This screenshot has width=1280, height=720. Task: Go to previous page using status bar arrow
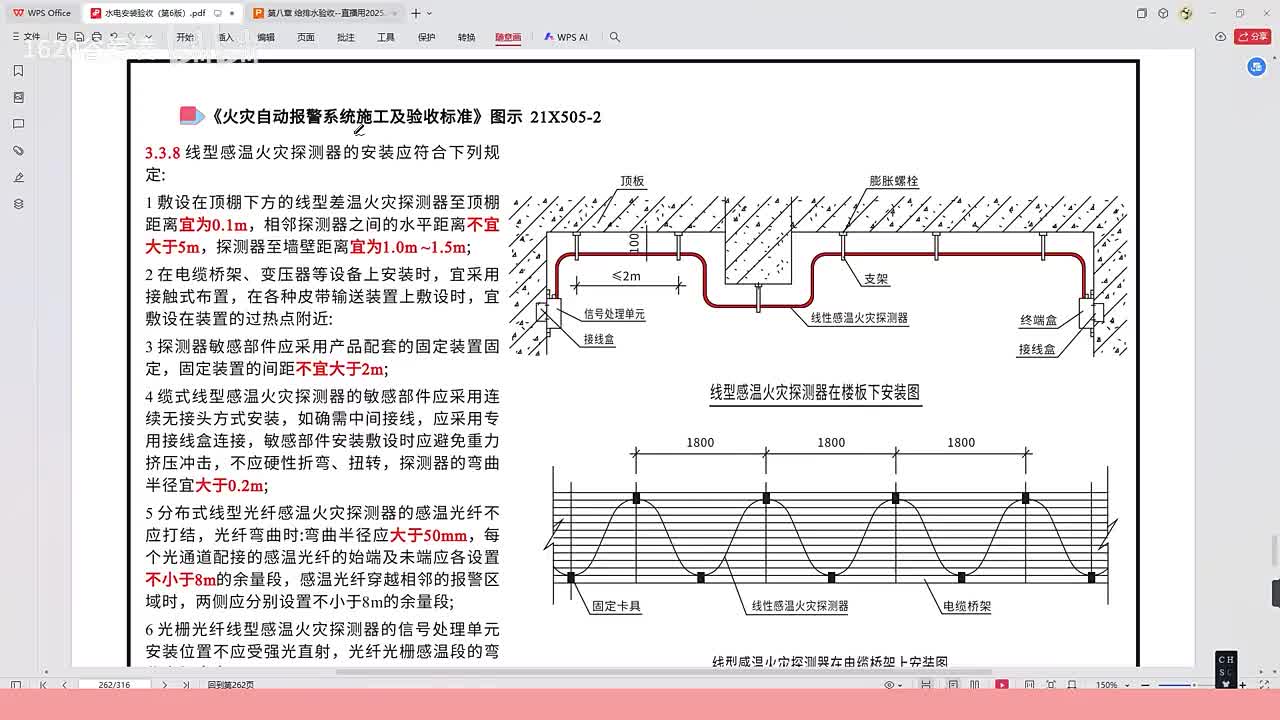click(x=64, y=685)
